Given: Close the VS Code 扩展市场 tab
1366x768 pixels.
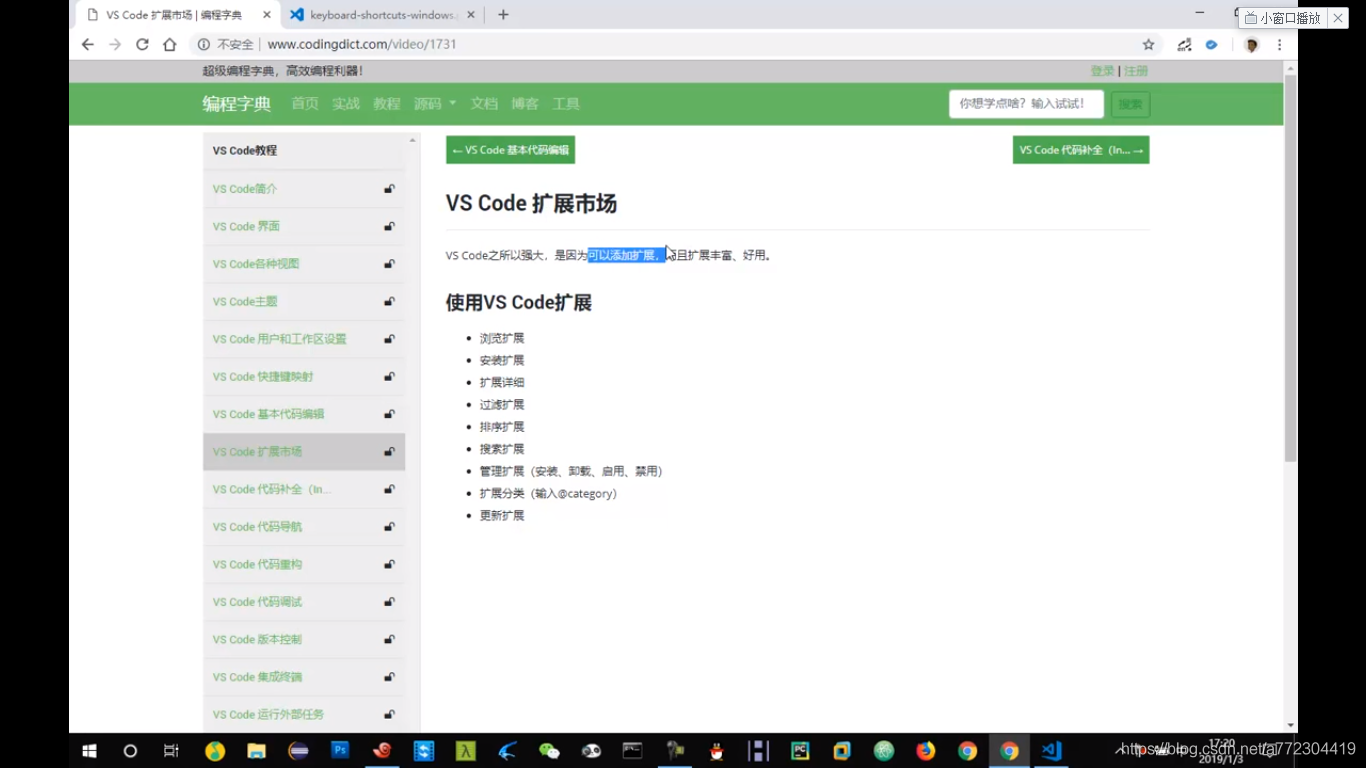Looking at the screenshot, I should [x=266, y=15].
